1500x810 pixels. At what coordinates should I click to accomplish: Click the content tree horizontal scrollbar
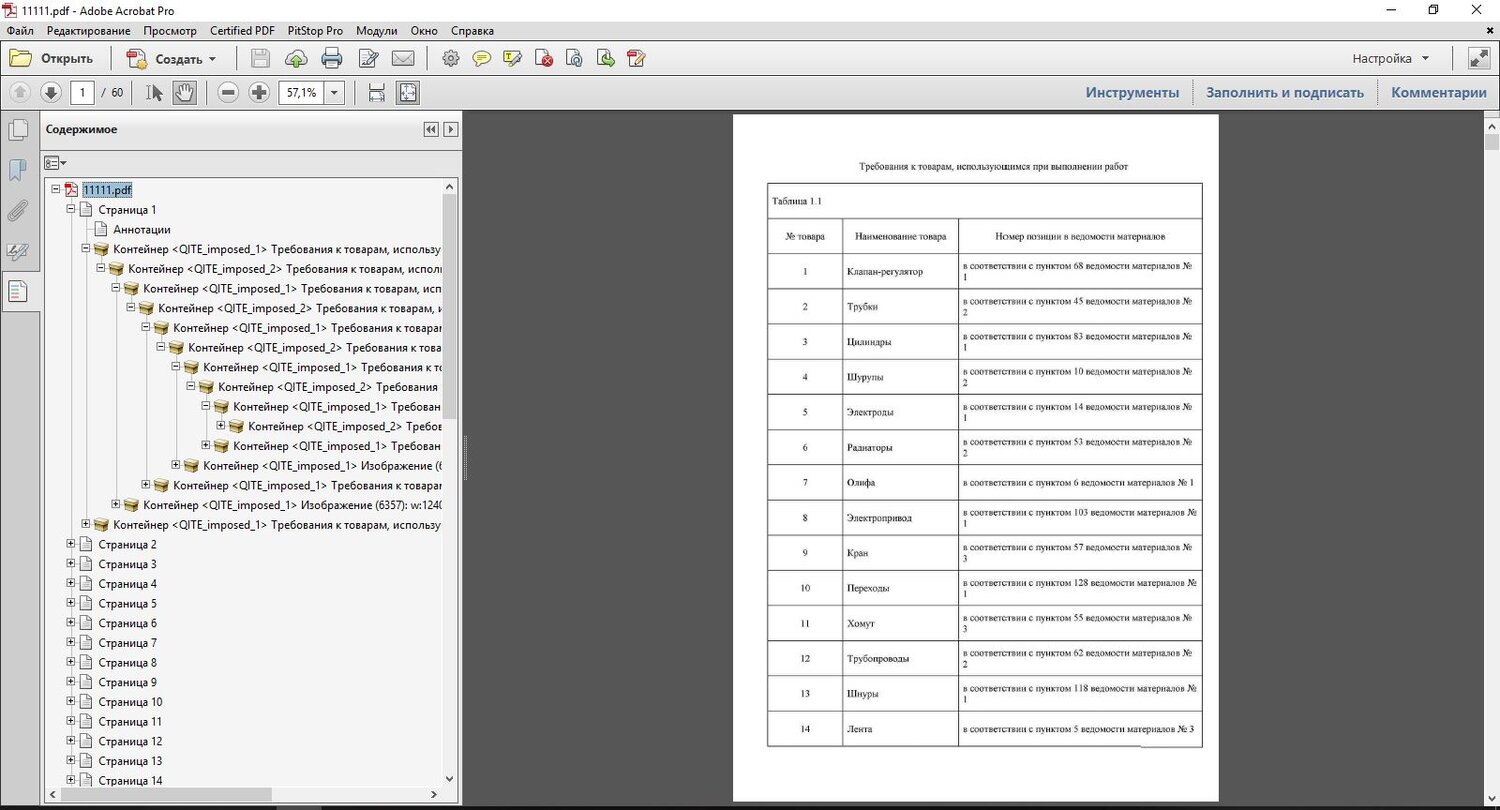(x=242, y=795)
